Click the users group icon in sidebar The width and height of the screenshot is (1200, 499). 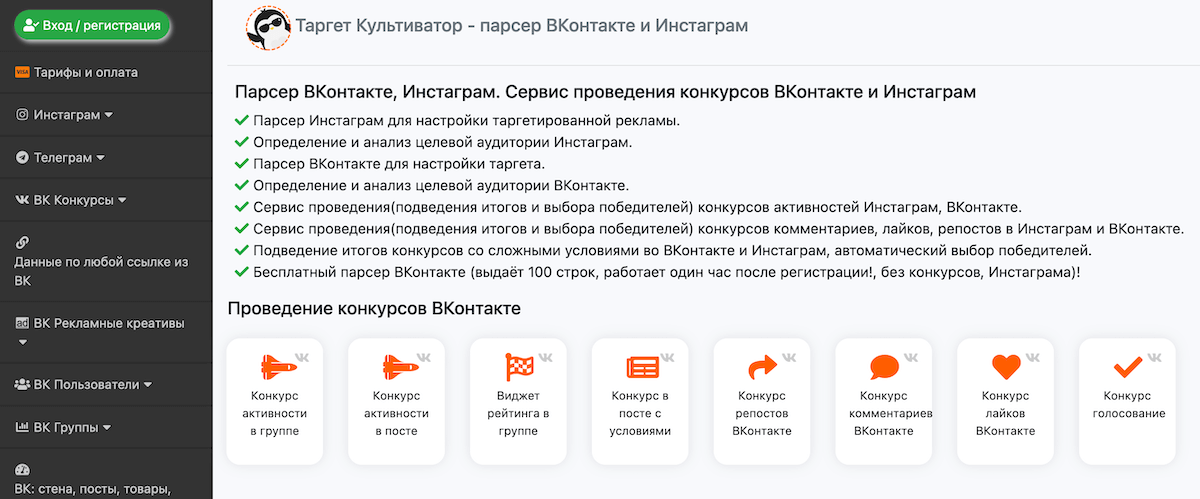22,384
